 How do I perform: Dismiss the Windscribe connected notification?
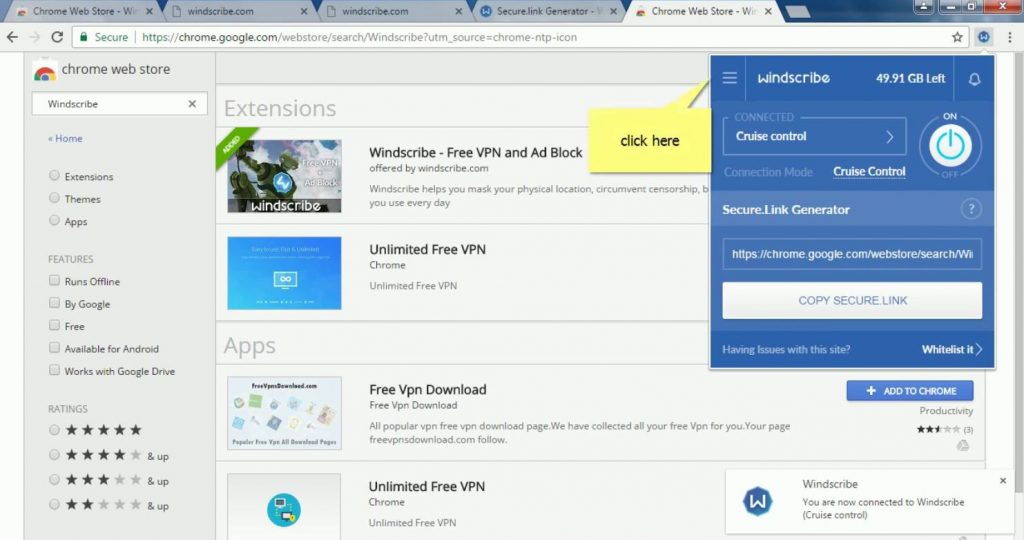1002,481
